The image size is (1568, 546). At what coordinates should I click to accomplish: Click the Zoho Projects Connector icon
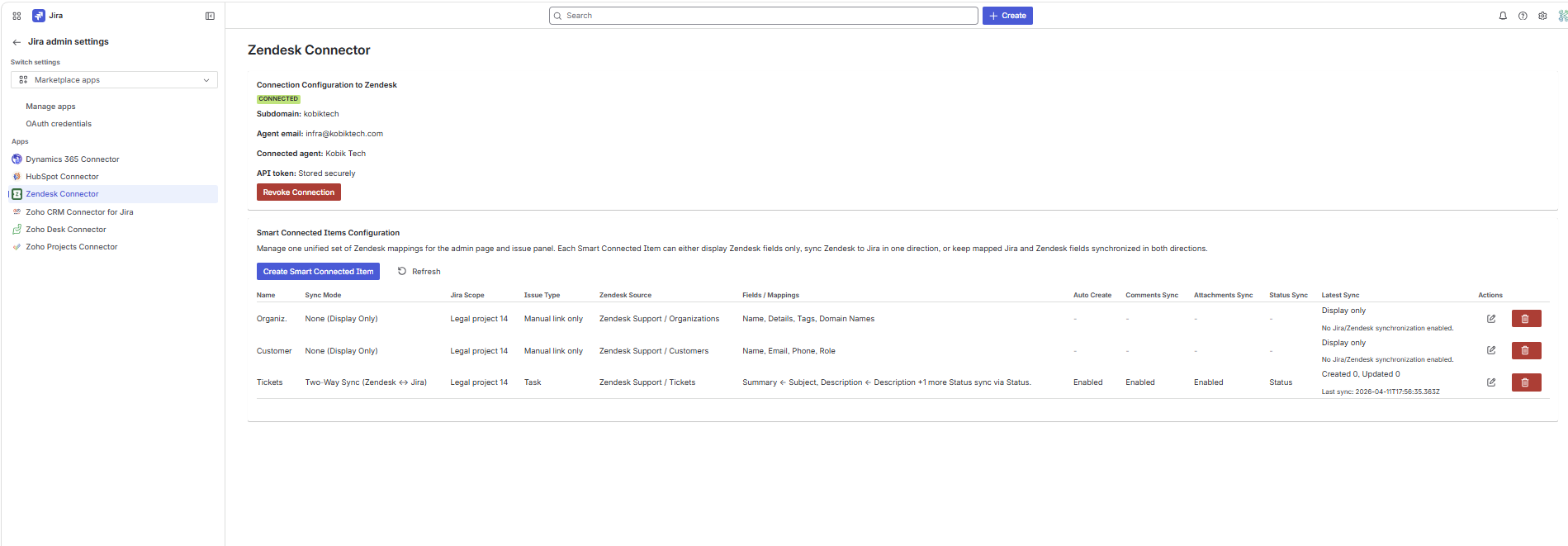[17, 247]
